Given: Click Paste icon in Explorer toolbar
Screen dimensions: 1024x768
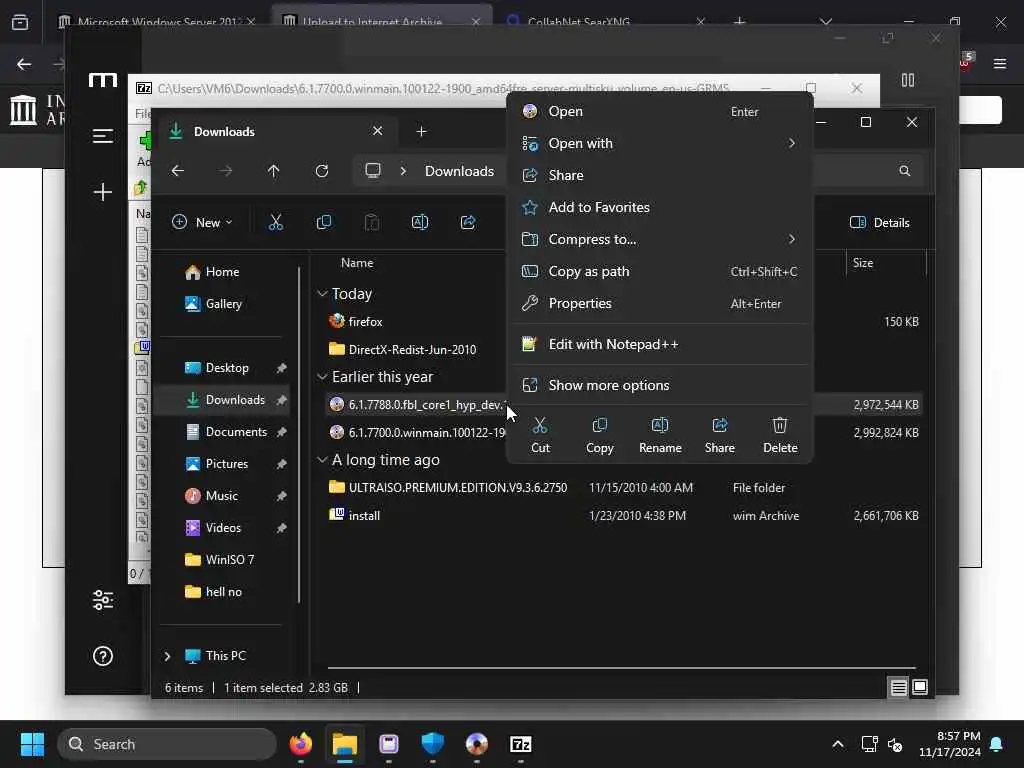Looking at the screenshot, I should tap(372, 223).
